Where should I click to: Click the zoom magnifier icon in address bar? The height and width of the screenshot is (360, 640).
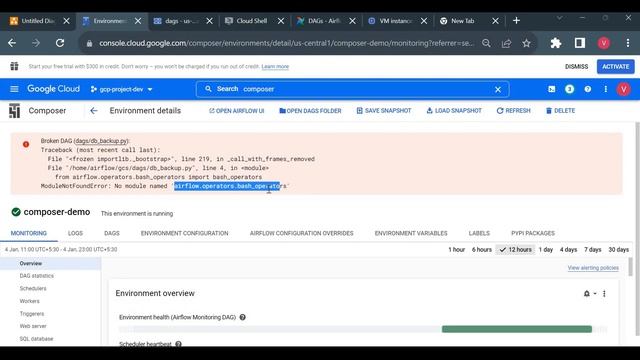(x=486, y=43)
